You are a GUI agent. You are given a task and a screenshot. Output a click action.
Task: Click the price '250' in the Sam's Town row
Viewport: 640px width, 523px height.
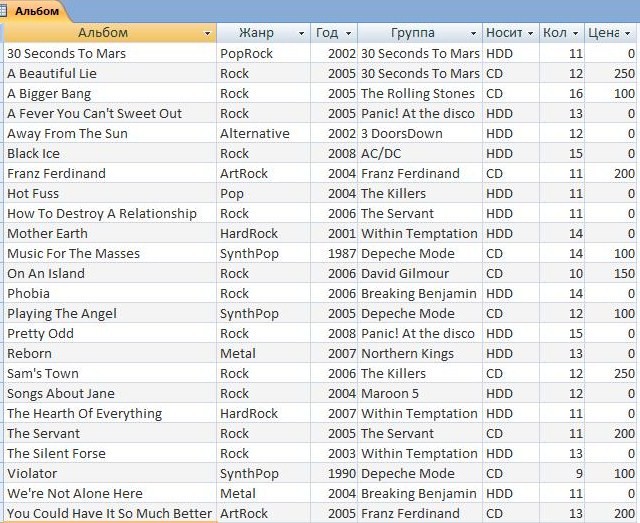point(611,374)
